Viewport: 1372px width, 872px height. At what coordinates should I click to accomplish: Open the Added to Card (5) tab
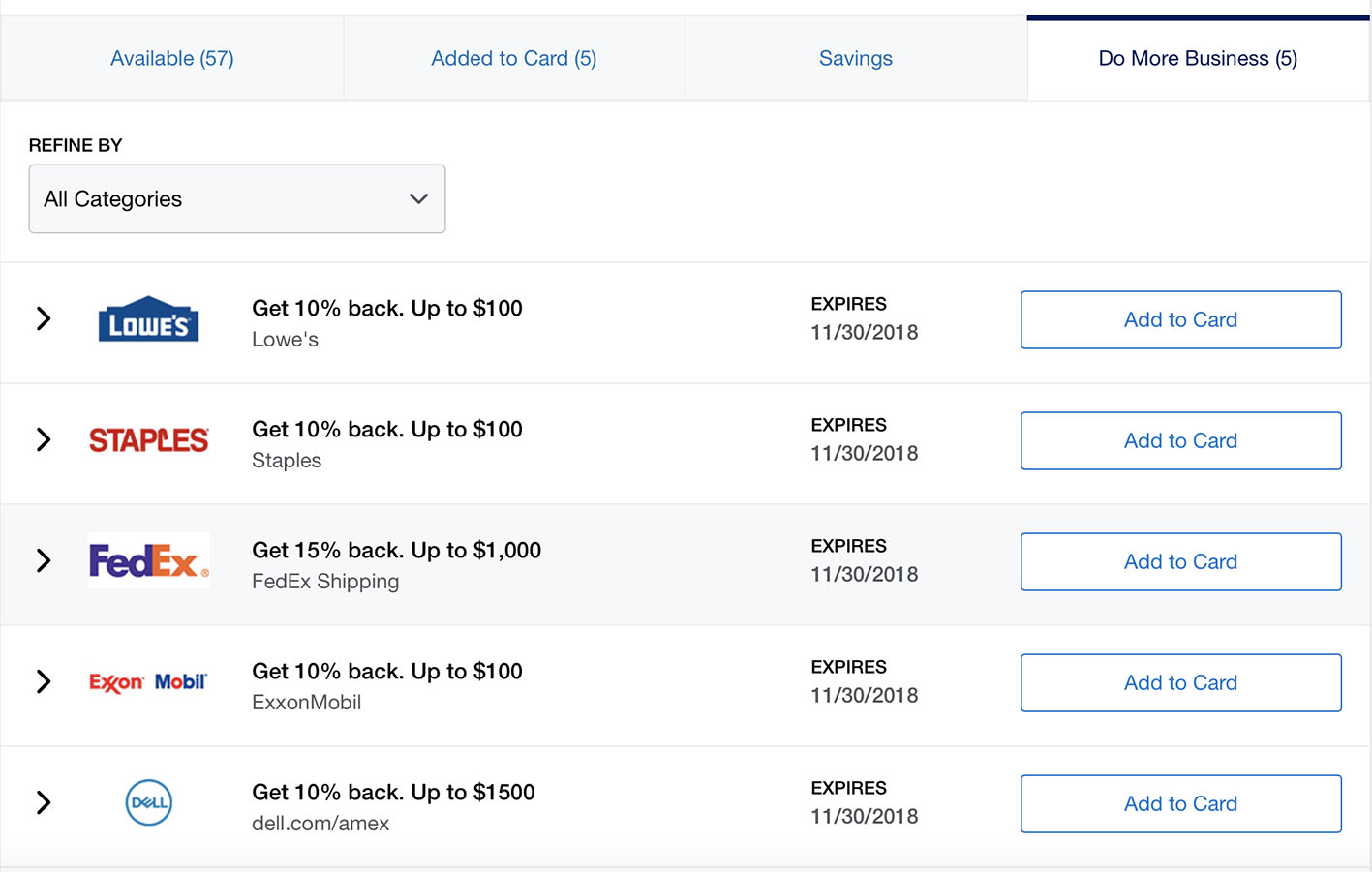click(514, 59)
